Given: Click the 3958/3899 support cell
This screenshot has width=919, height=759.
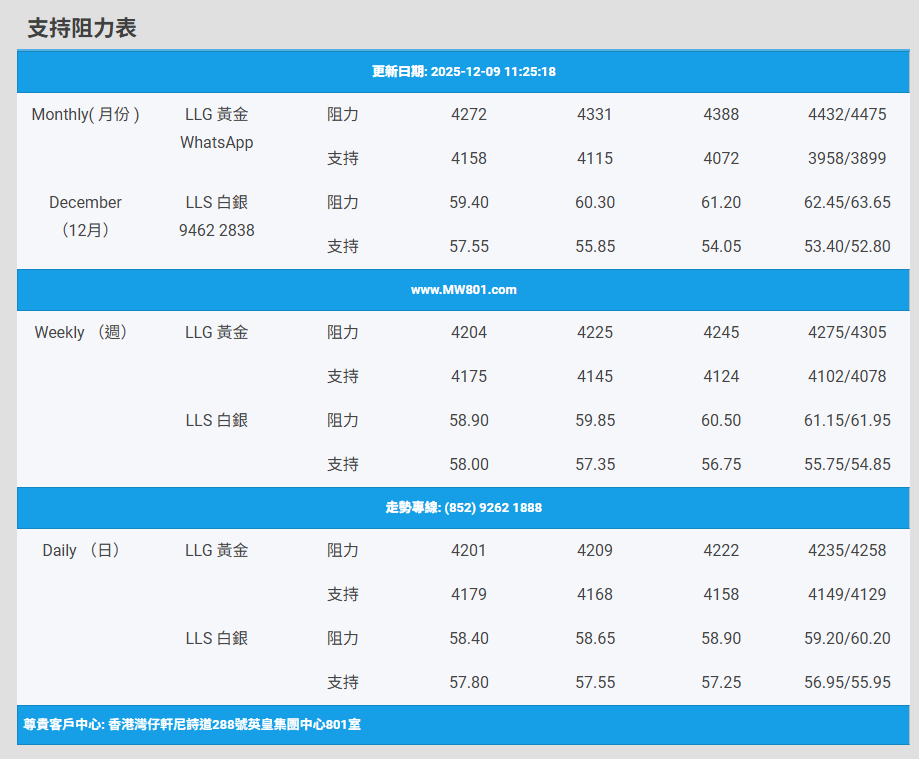Looking at the screenshot, I should (x=847, y=159).
